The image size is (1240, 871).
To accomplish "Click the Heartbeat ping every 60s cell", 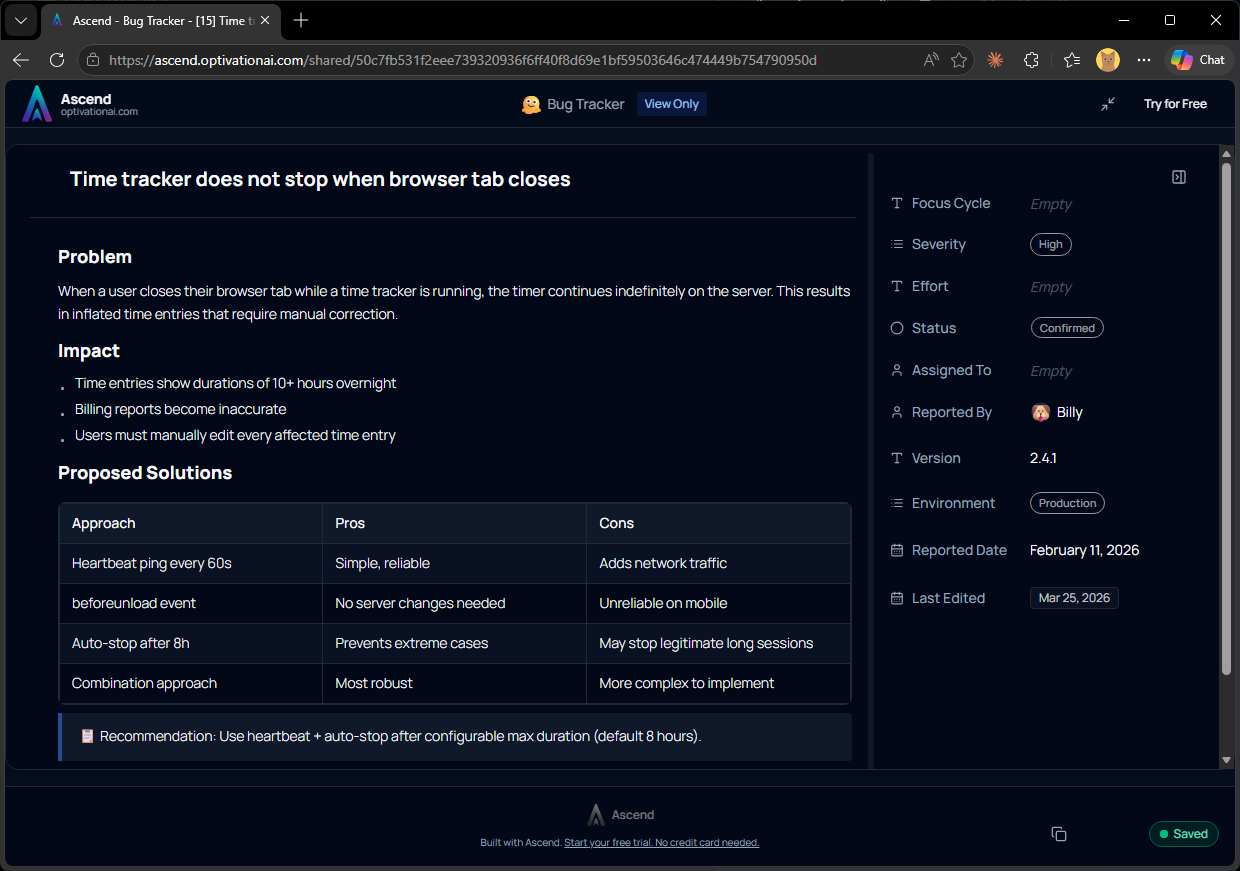I will (191, 564).
